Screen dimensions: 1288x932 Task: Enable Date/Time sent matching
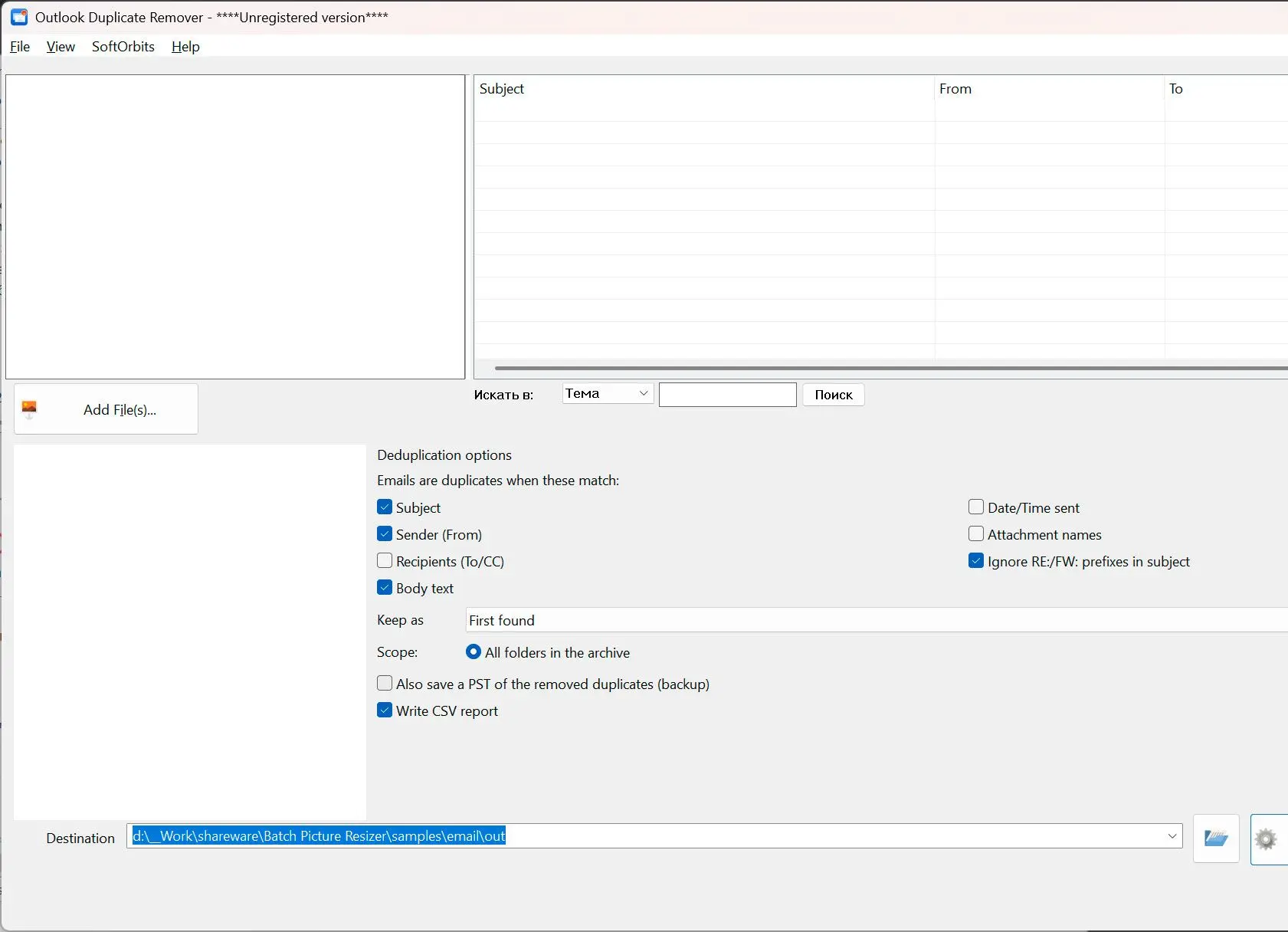pyautogui.click(x=976, y=507)
